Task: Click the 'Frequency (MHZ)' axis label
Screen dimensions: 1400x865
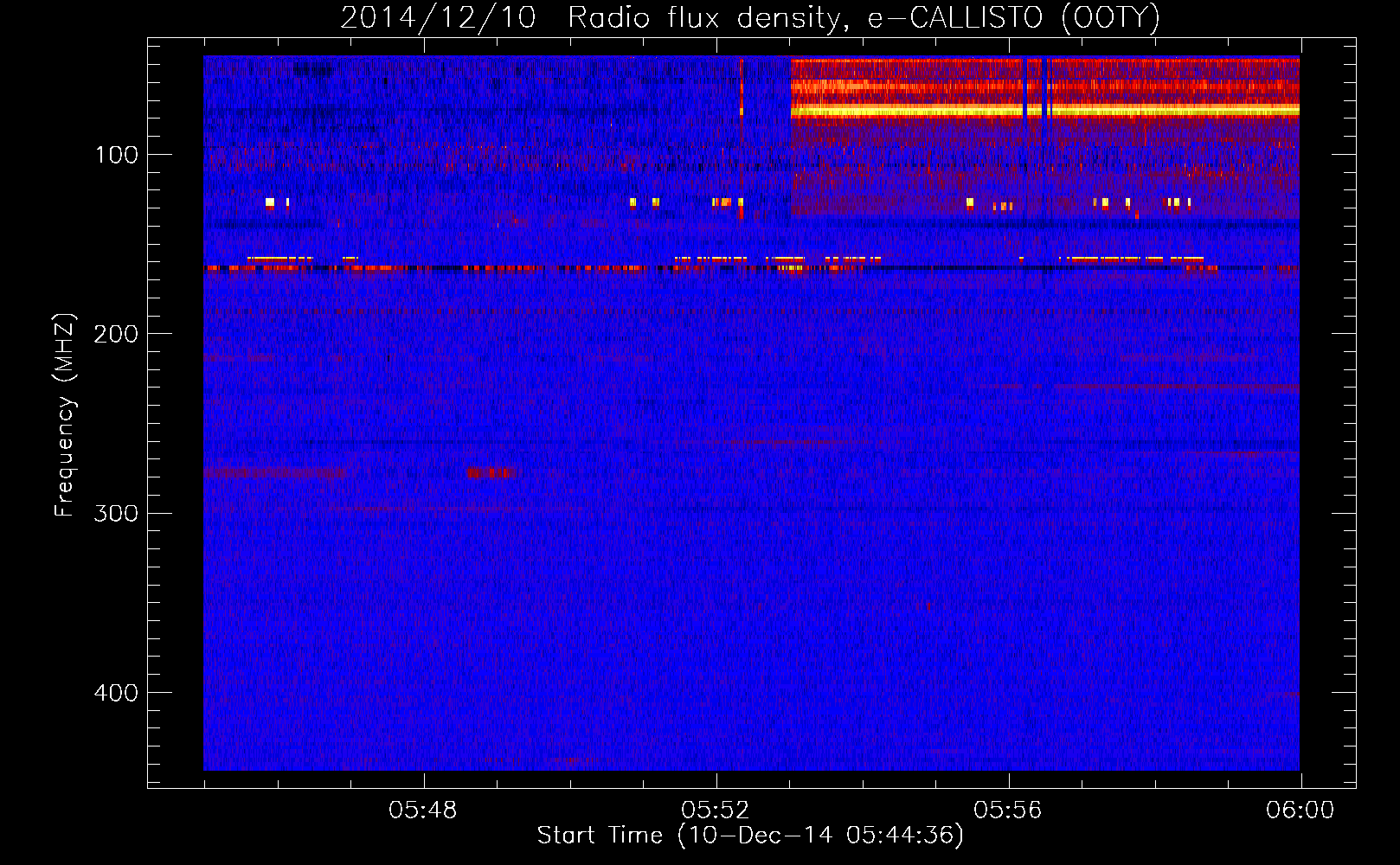Action: pos(65,414)
